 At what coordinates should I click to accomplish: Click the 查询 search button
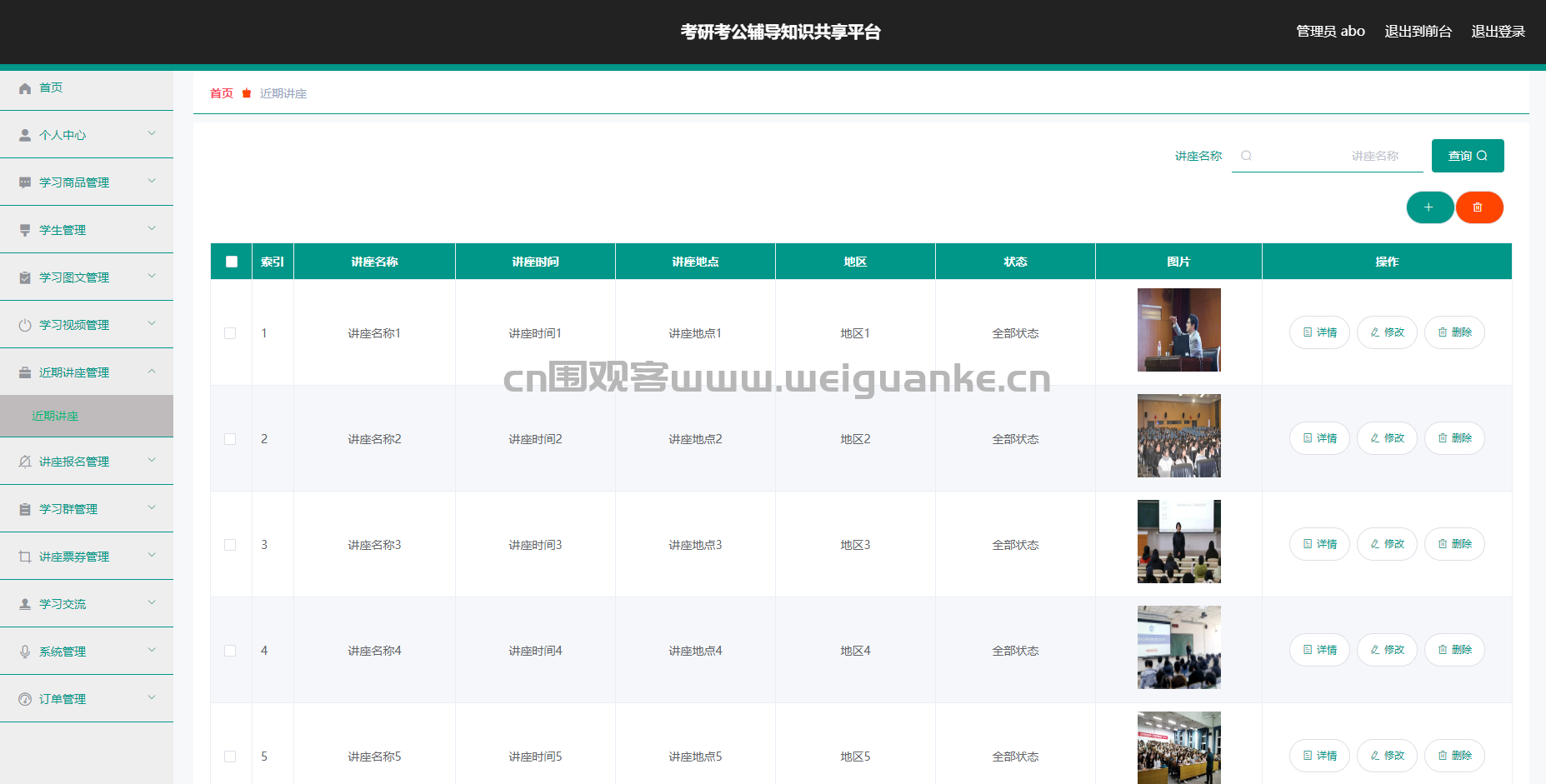(x=1467, y=156)
